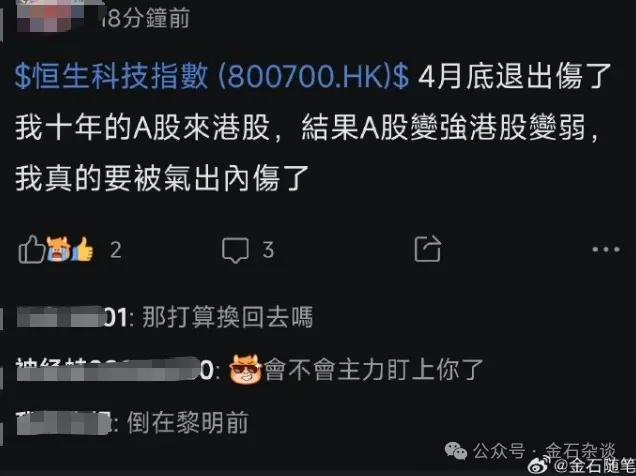
Task: Click the @金石随笔 Weibo handle
Action: tap(594, 466)
